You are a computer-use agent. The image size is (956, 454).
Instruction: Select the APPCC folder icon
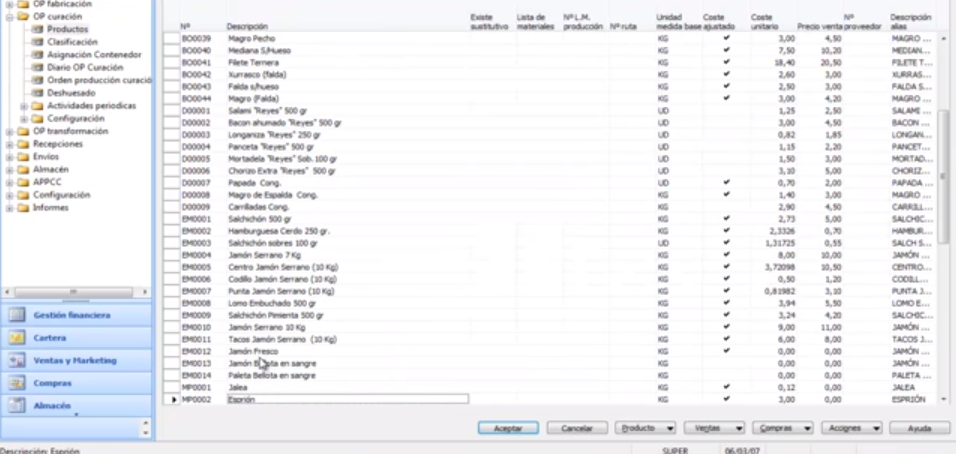click(x=23, y=182)
